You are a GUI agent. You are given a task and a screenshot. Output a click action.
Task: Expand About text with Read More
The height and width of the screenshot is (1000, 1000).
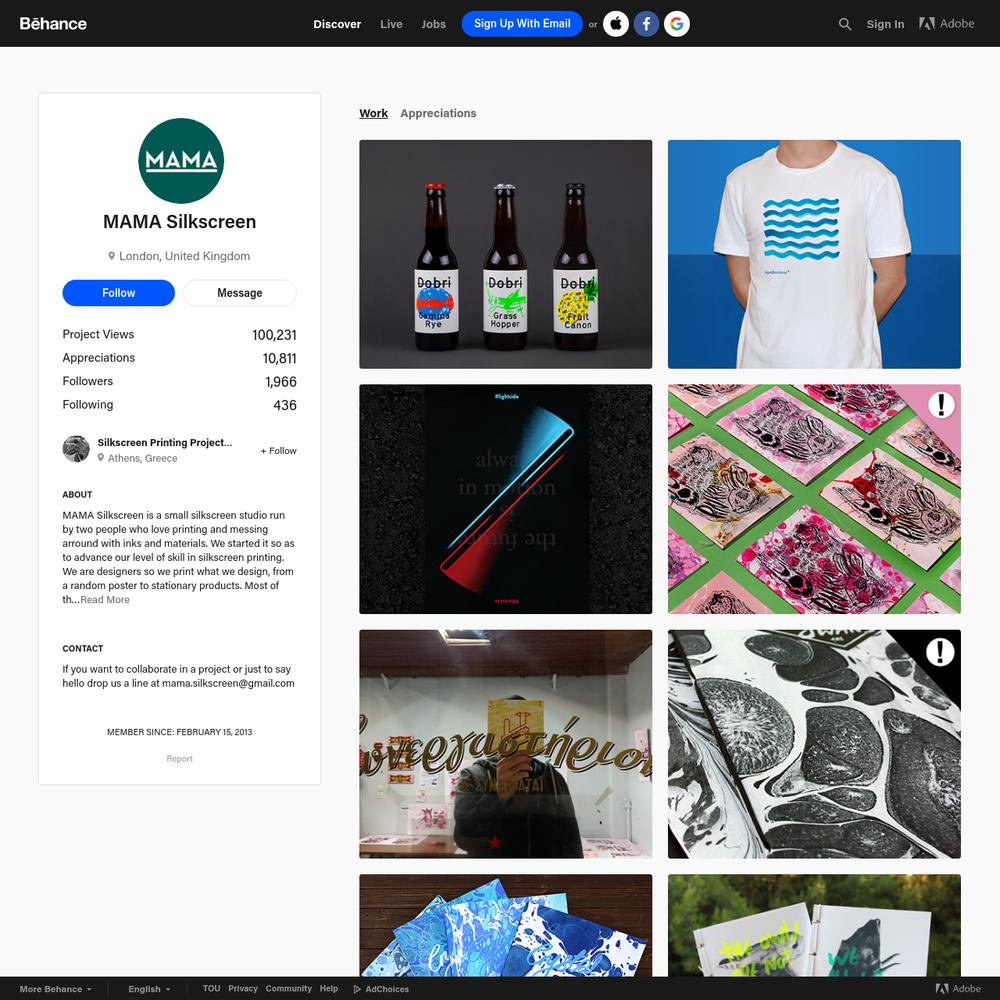[105, 599]
